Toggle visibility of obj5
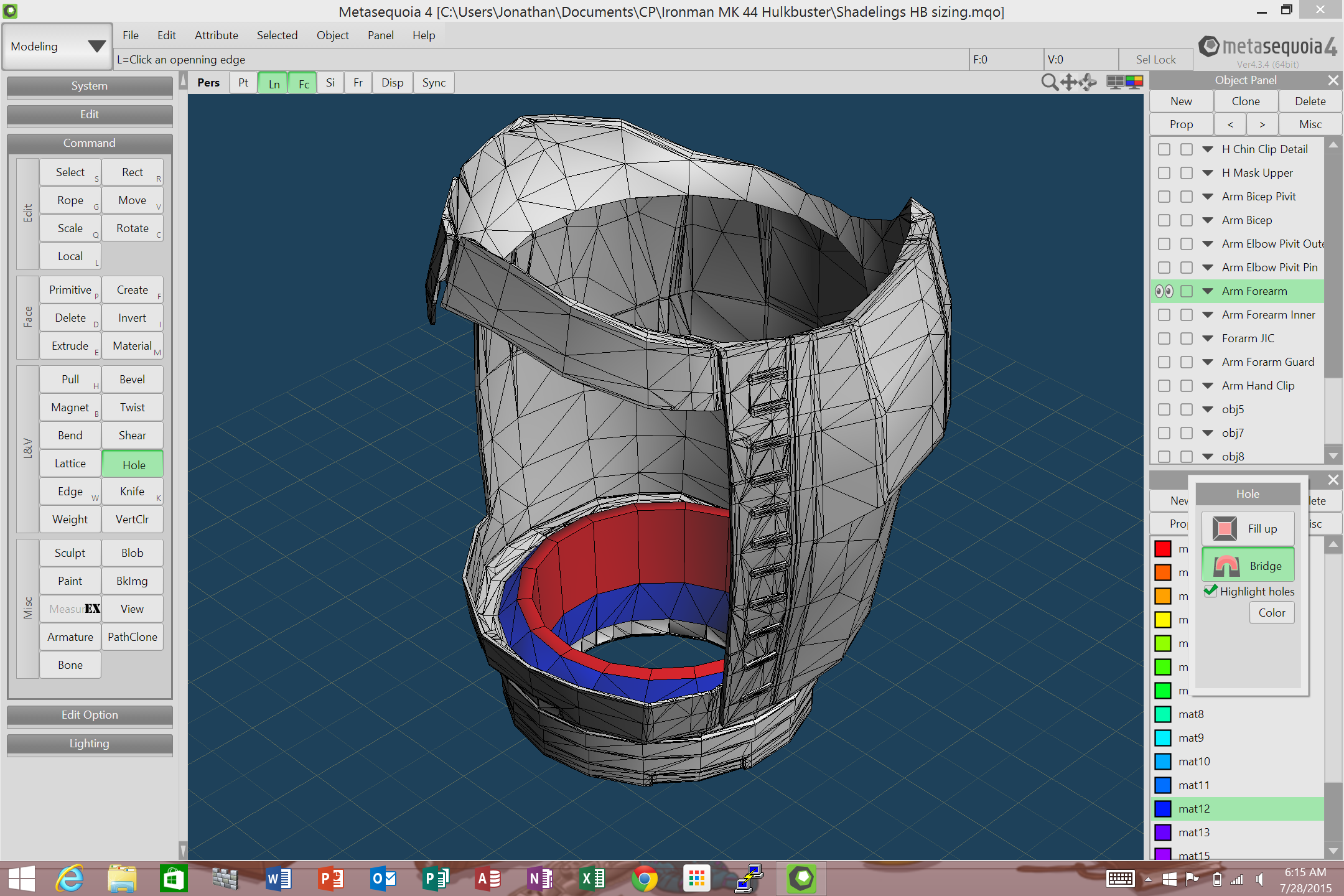 coord(1164,409)
